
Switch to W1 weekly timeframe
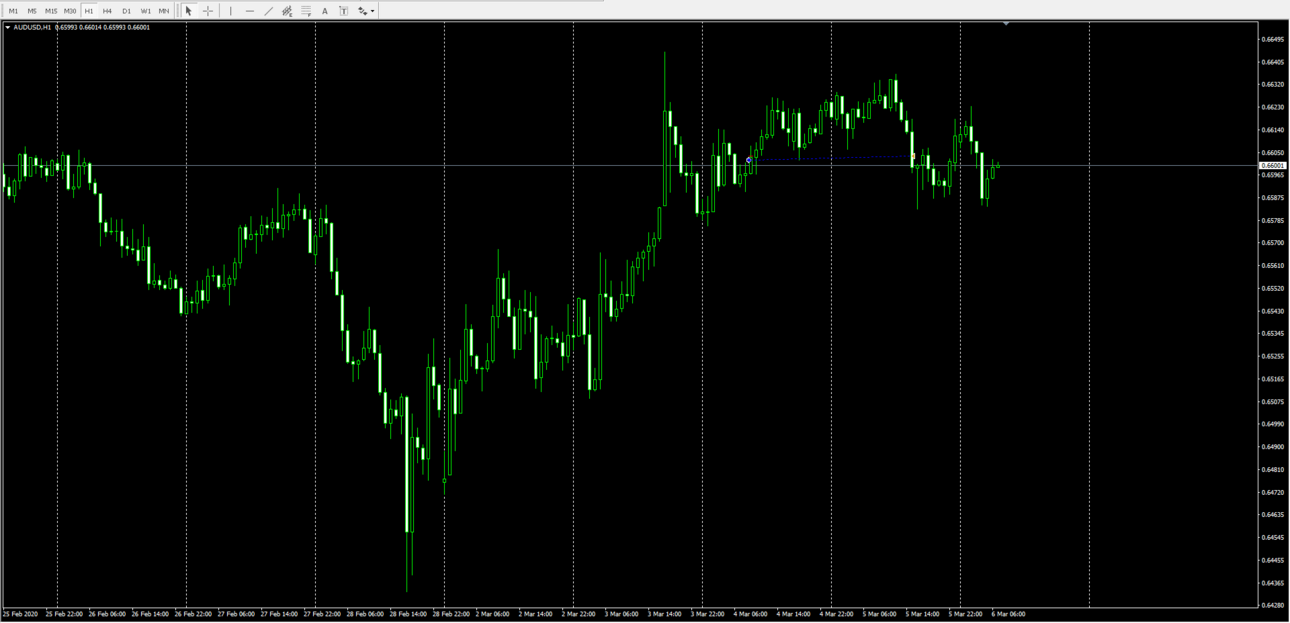point(146,11)
